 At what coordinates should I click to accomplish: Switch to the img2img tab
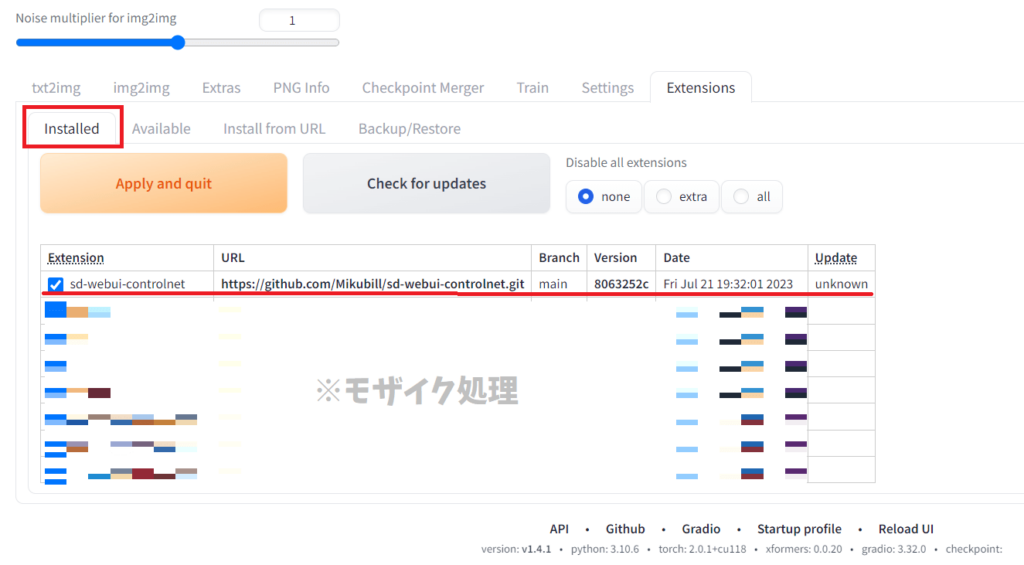click(x=141, y=88)
